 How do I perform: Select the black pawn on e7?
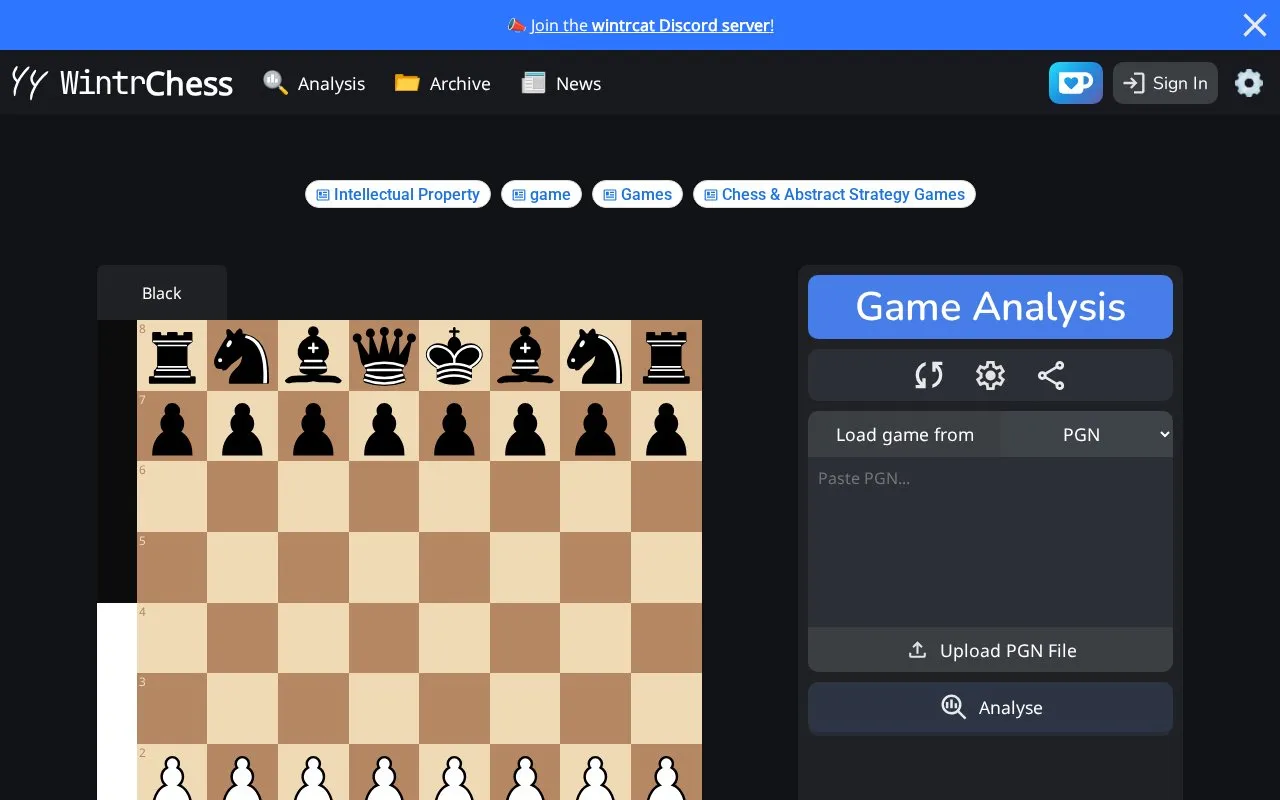pos(455,427)
